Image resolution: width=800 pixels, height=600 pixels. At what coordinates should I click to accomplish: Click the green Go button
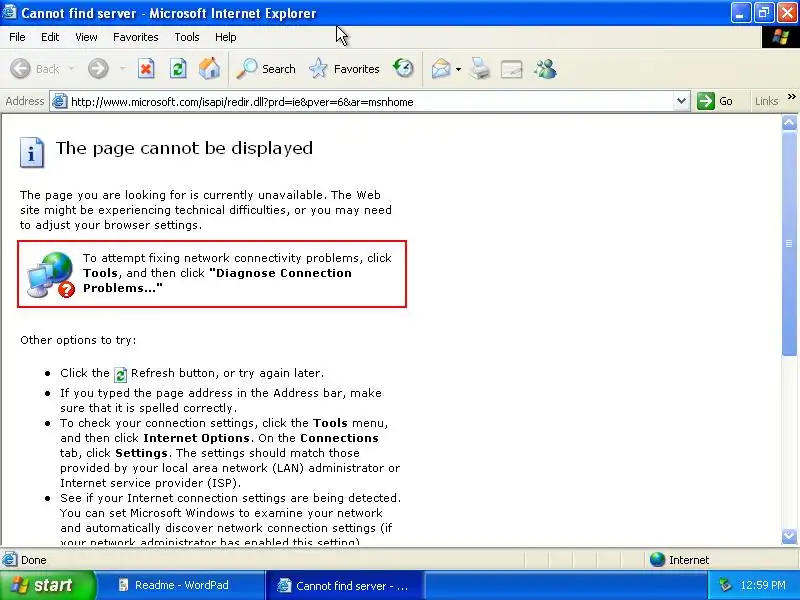[716, 101]
